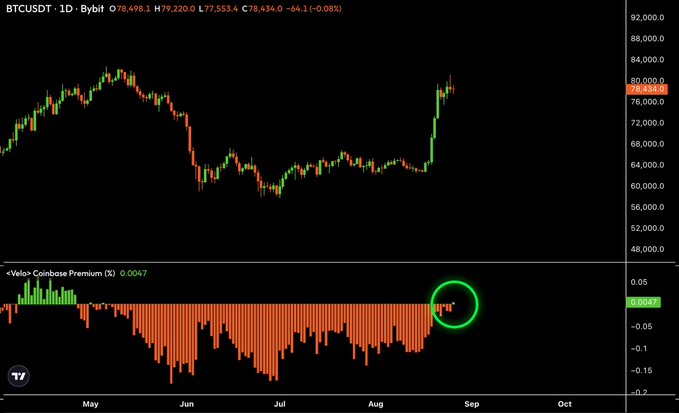Select the Aug label on the time axis
The width and height of the screenshot is (679, 413).
376,404
